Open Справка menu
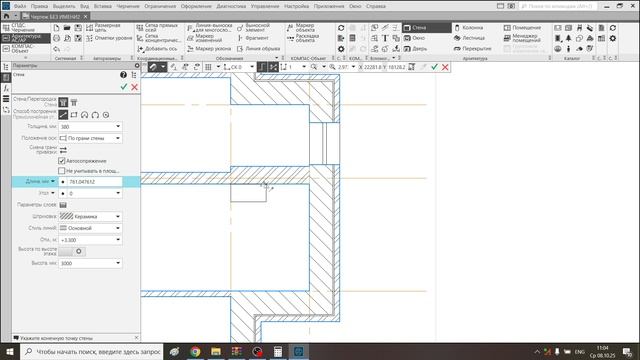Screen dimensions: 640x360 tap(376, 6)
